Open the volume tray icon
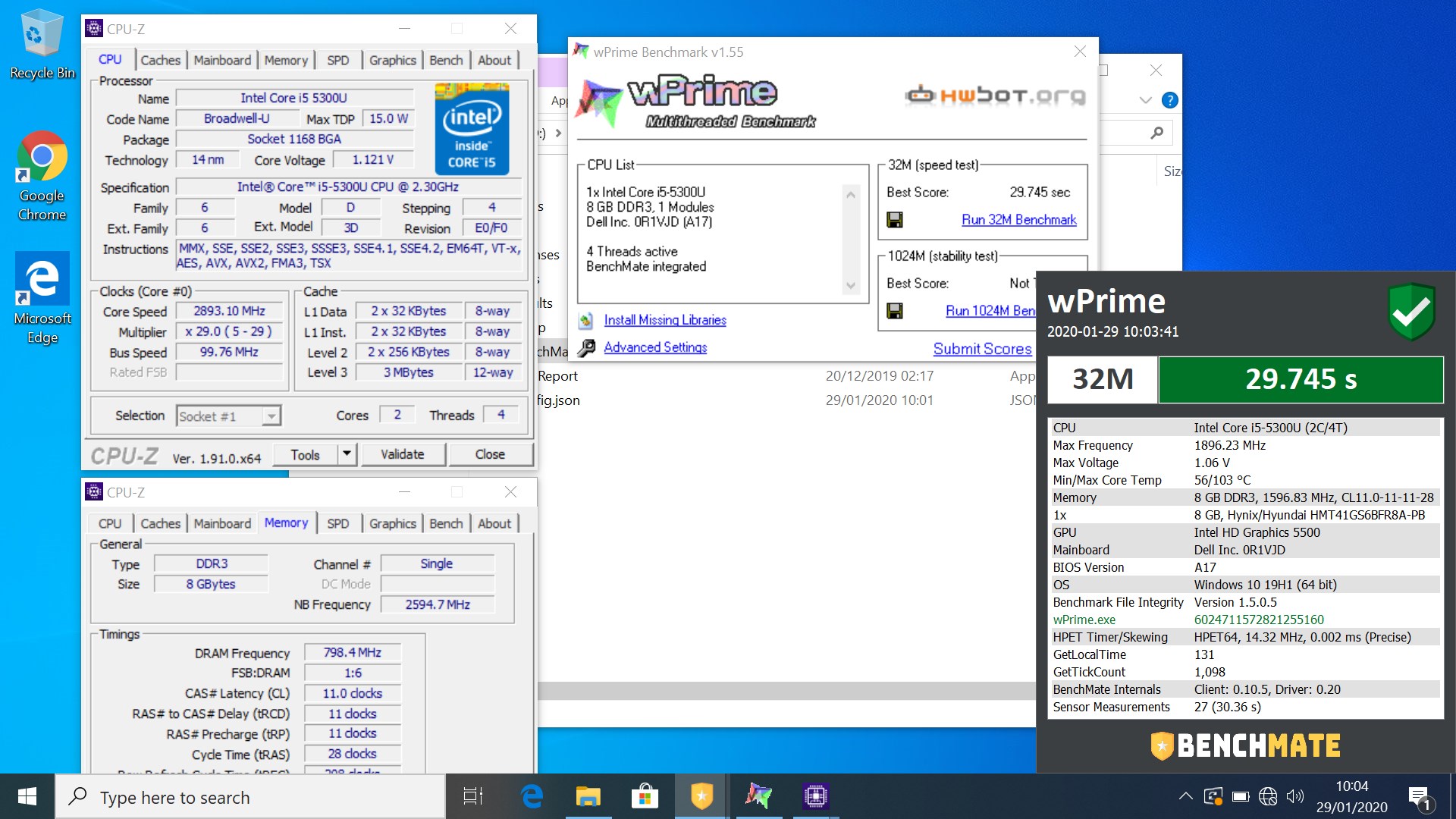The image size is (1456, 819). pos(1295,796)
